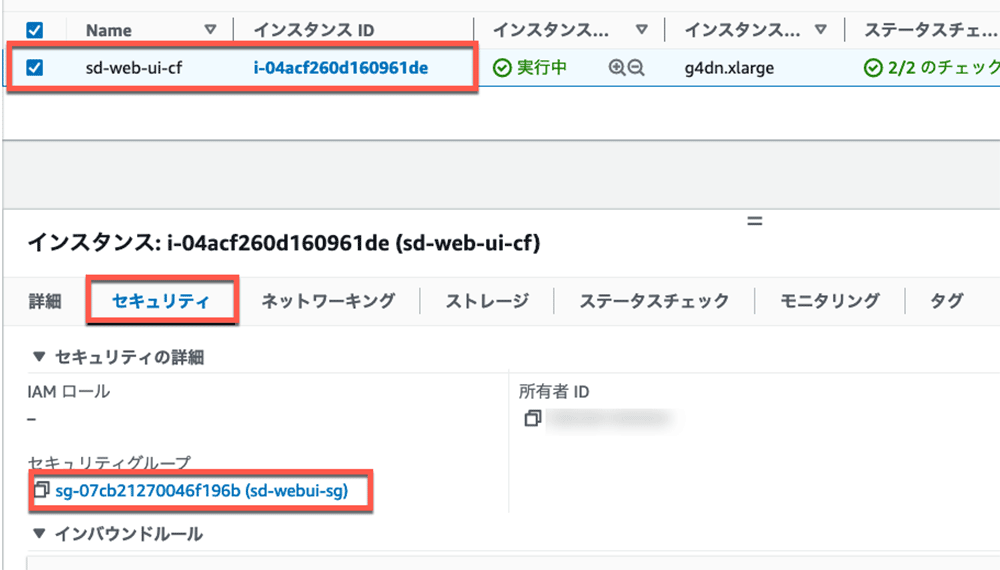Click the zoom-out magnifier icon beside 実行中
The height and width of the screenshot is (570, 1000).
(636, 68)
